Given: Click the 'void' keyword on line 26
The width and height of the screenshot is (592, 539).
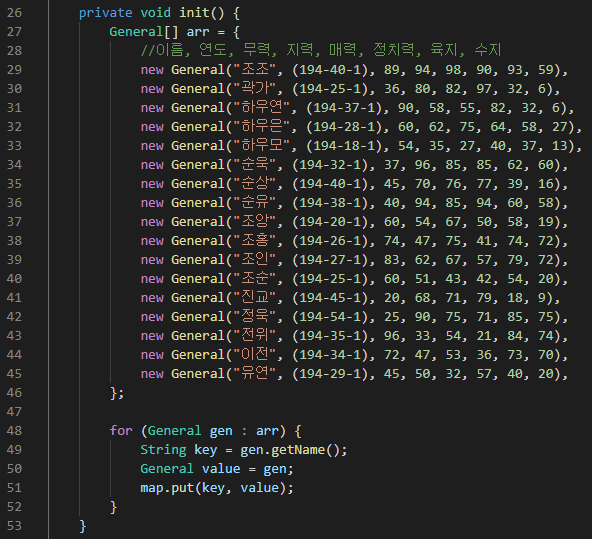Looking at the screenshot, I should (156, 13).
